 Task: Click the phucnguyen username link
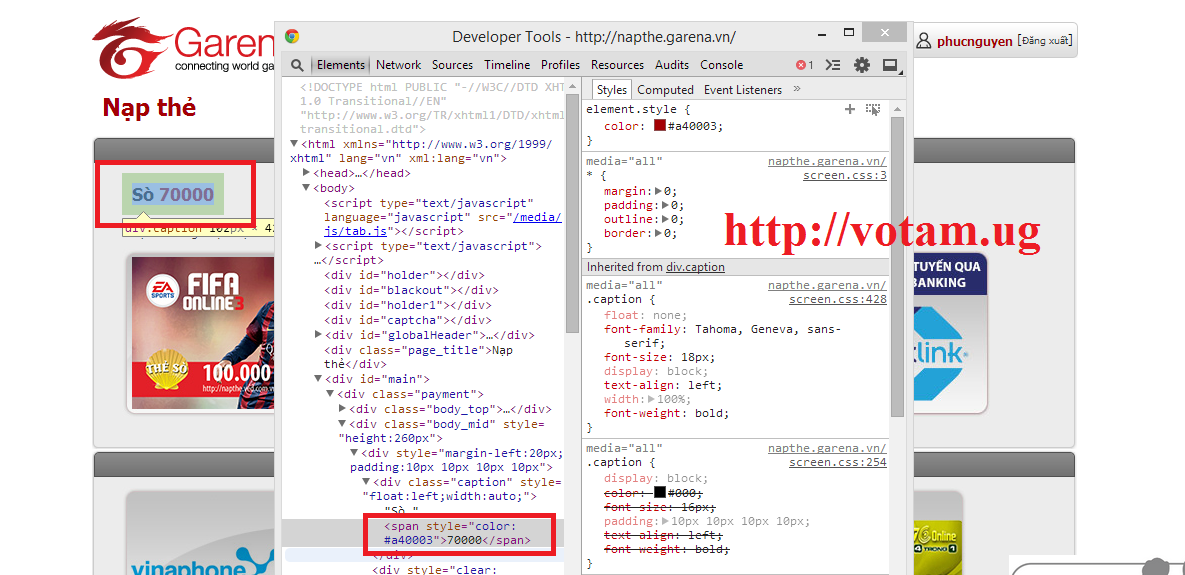974,41
